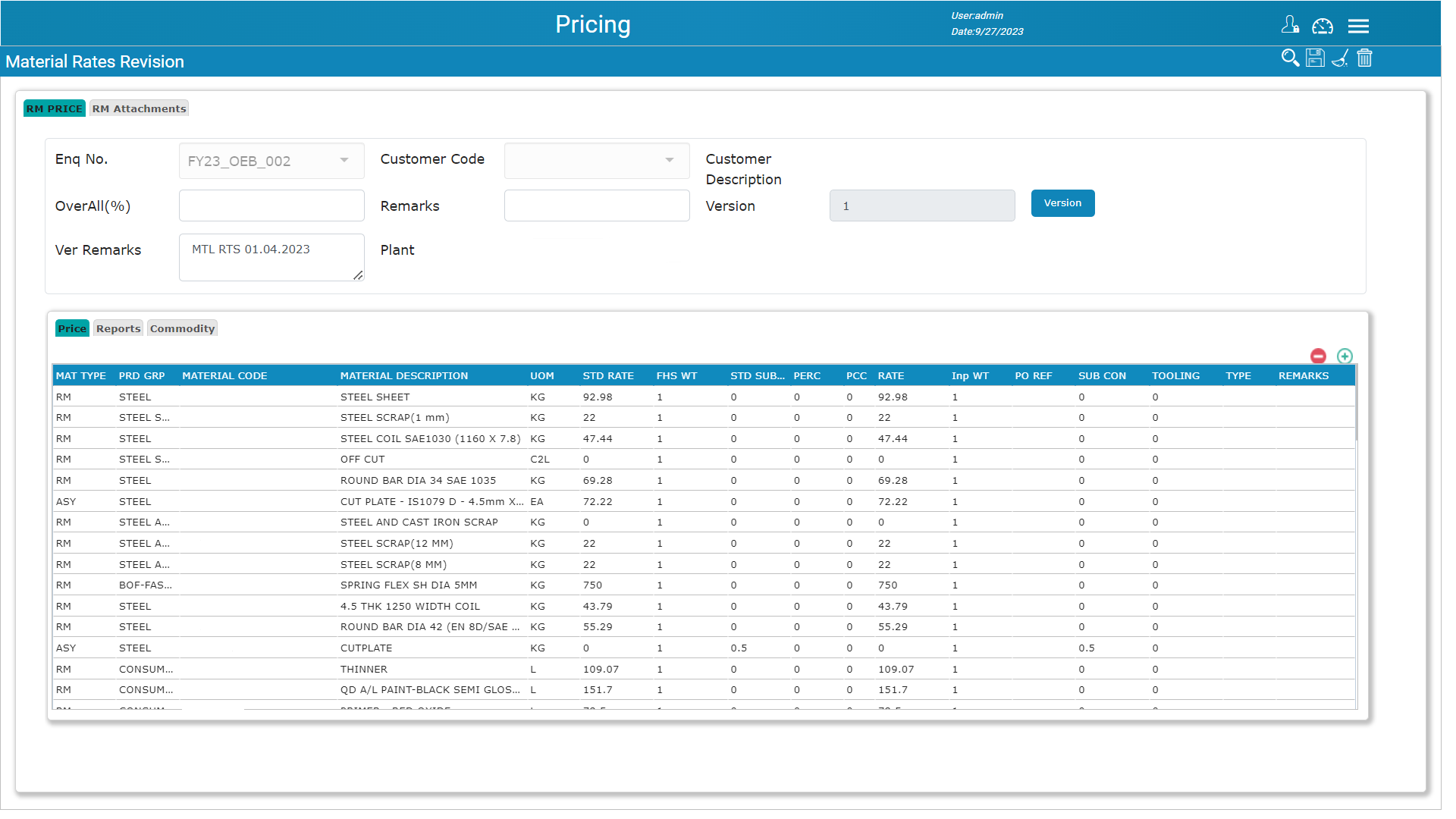
Task: Focus the Remarks text field
Action: [x=597, y=206]
